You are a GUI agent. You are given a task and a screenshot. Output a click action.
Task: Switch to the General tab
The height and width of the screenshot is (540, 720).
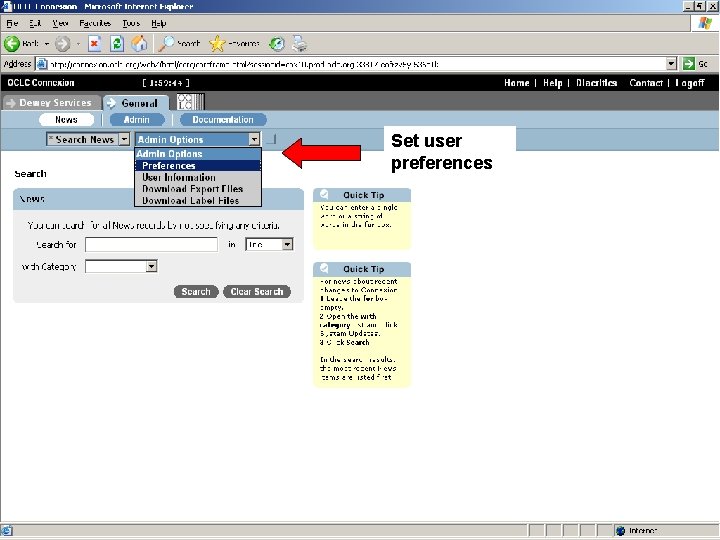point(135,103)
